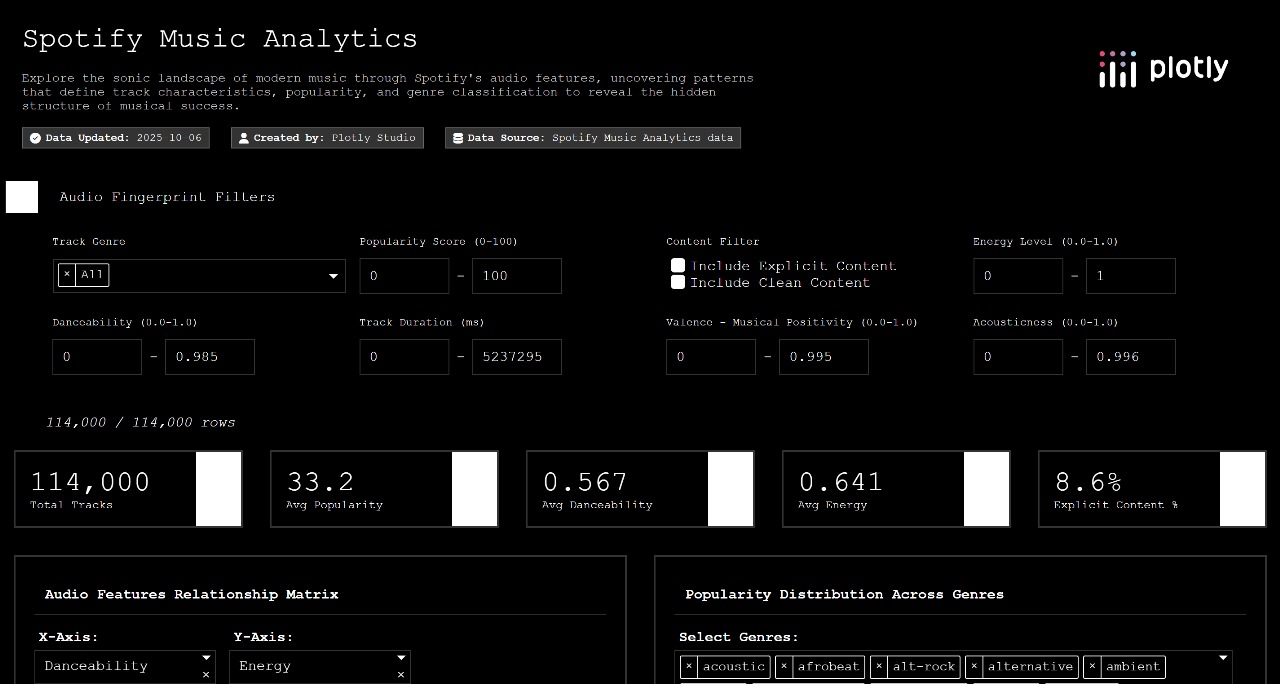Click the 'Spotify Music Analytics' title
The height and width of the screenshot is (684, 1280).
[x=220, y=39]
